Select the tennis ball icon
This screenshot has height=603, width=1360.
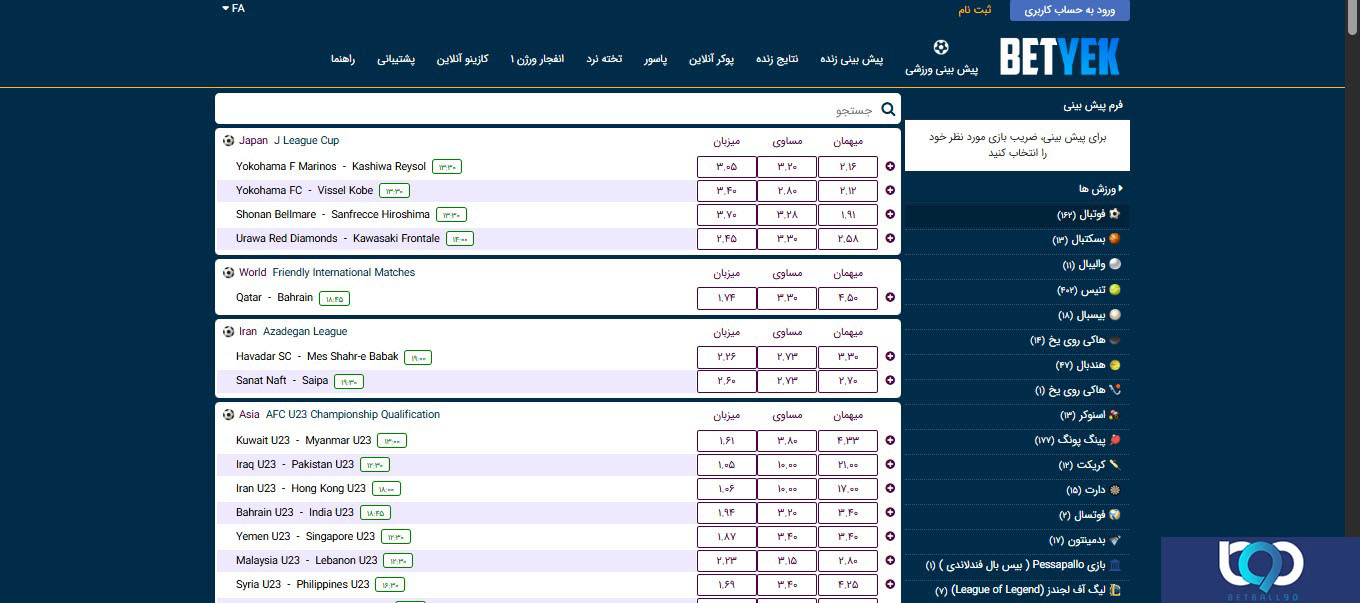pos(1114,290)
